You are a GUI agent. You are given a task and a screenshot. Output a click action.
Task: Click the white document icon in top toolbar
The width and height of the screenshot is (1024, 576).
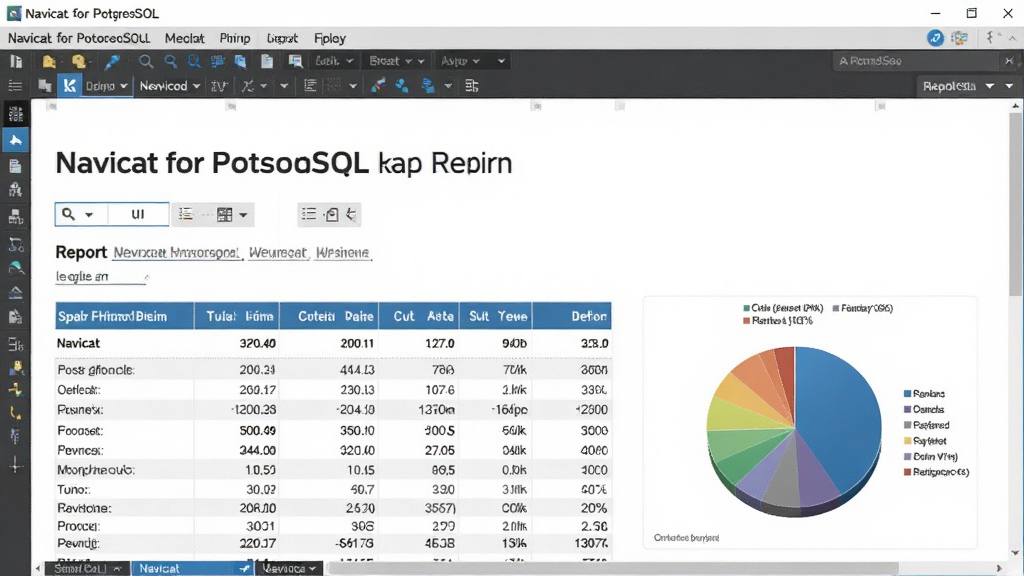click(267, 61)
